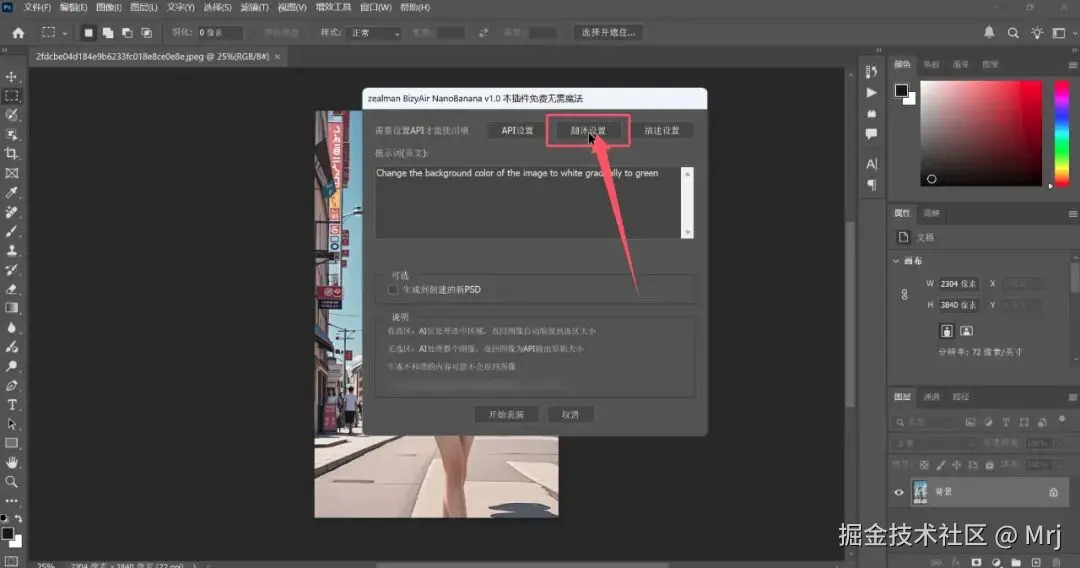1080x568 pixels.
Task: Click the 开始表演 start button
Action: click(x=506, y=415)
